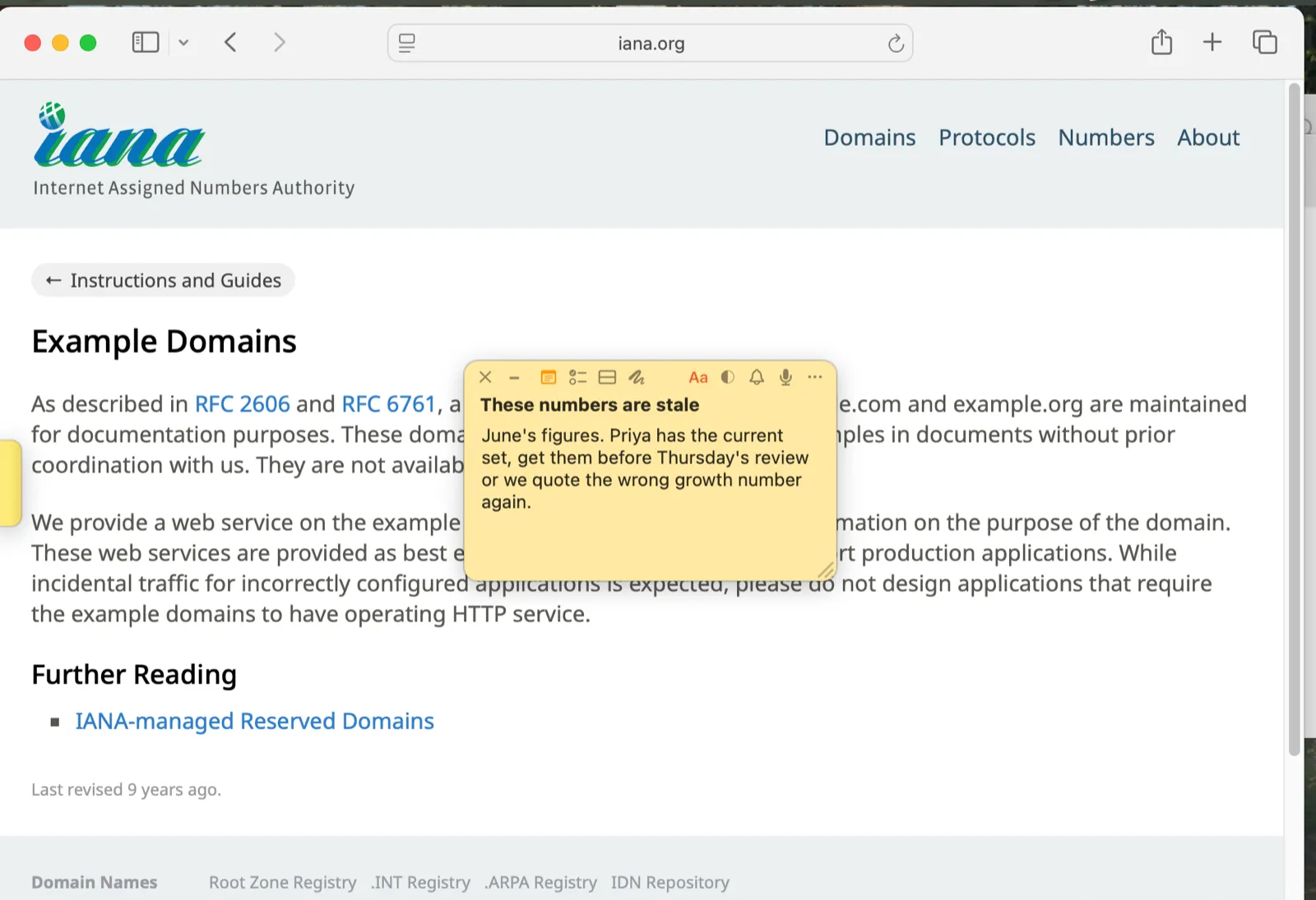Click the 'Further Reading' heading
Screen dimensions: 1316x900
point(134,675)
